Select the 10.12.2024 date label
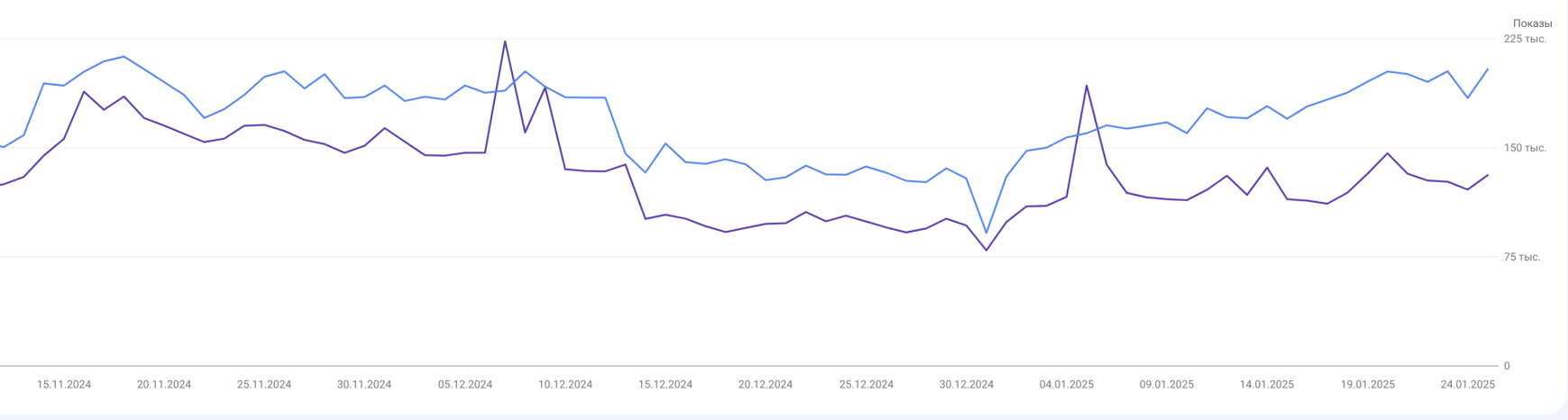 (x=565, y=384)
